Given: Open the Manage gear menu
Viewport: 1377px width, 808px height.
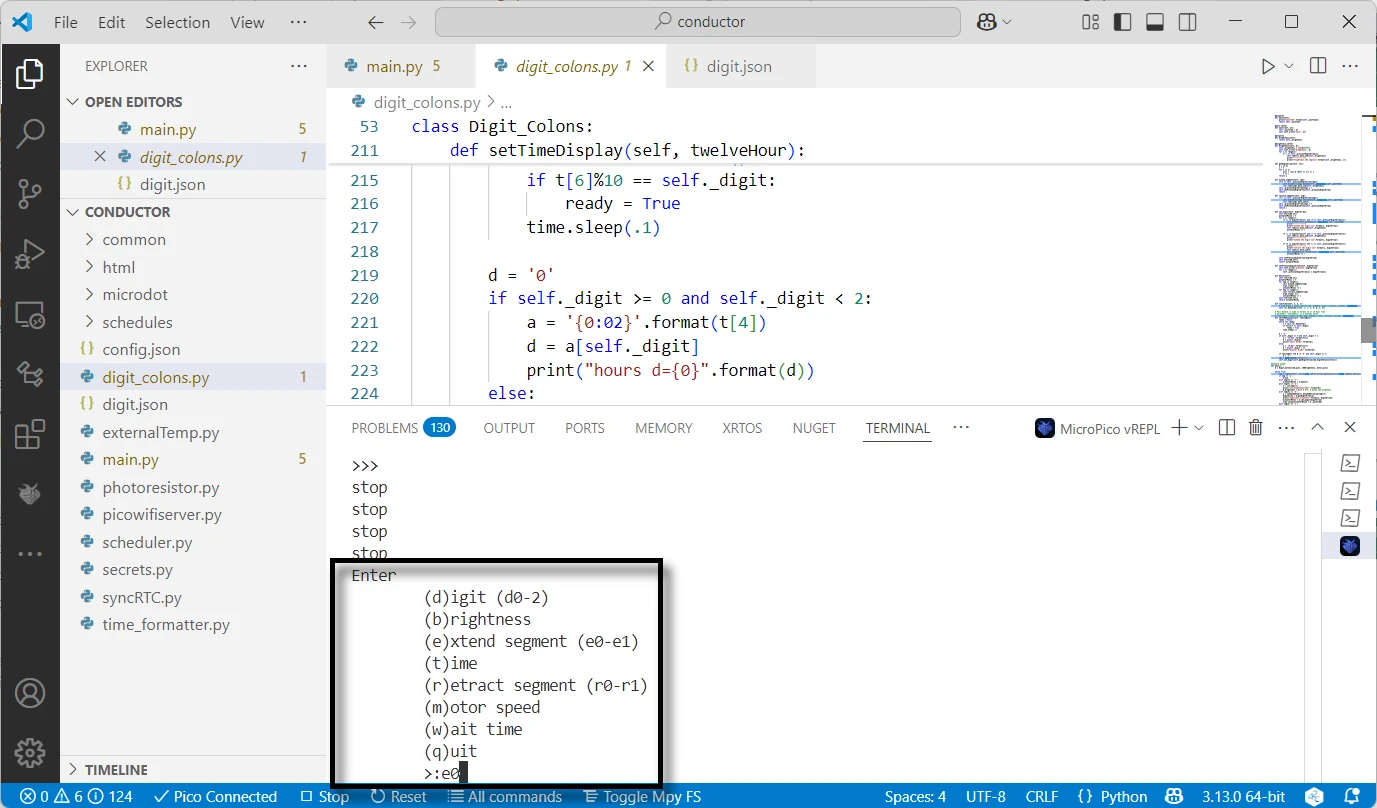Looking at the screenshot, I should 30,753.
